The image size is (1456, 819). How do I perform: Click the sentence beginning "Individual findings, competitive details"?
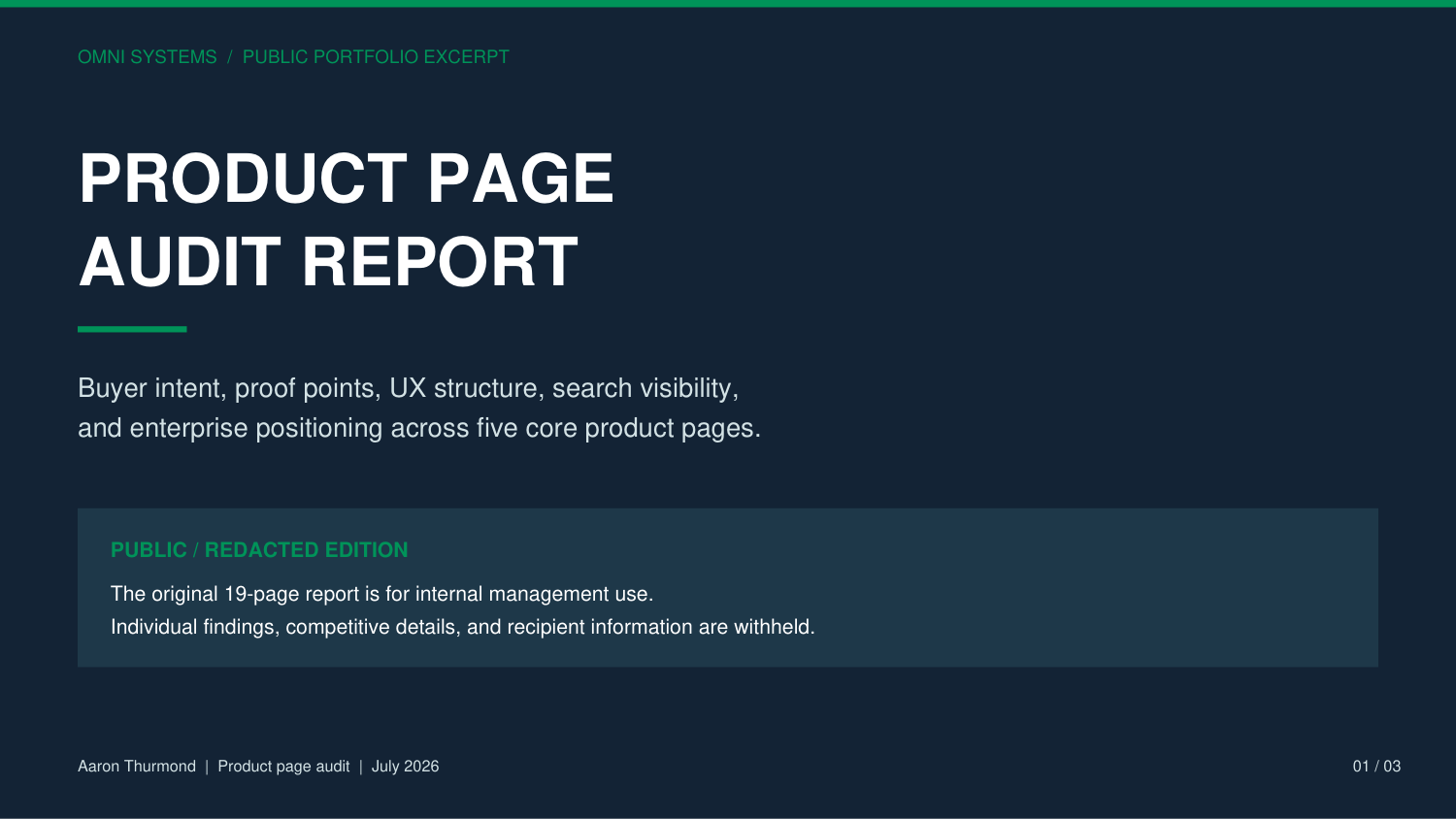(x=463, y=627)
